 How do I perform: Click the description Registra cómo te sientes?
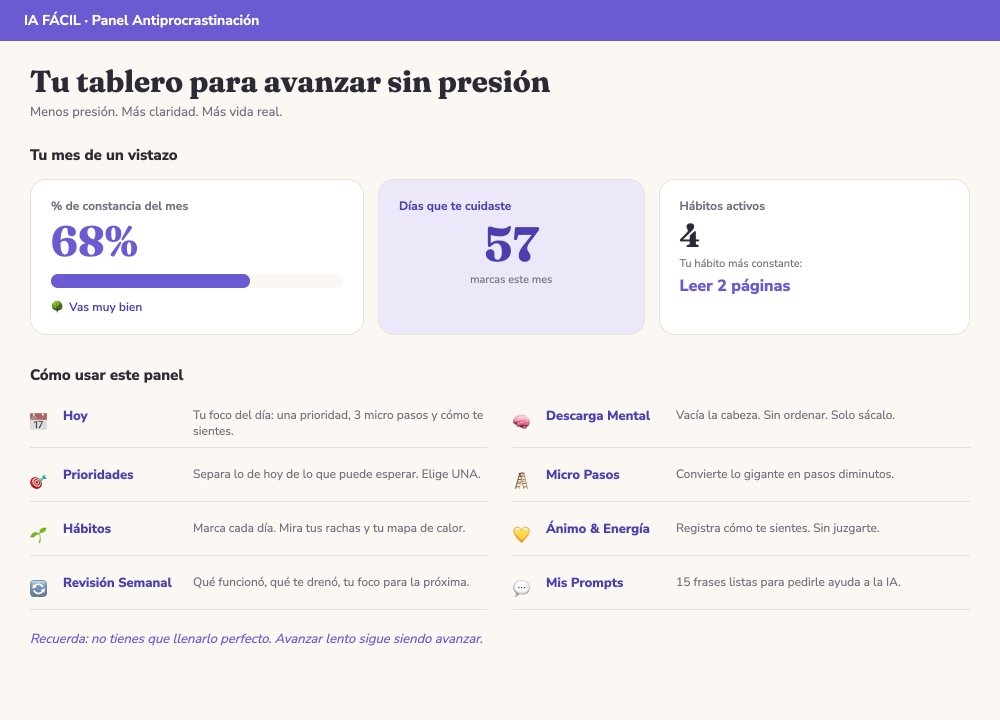pos(777,528)
